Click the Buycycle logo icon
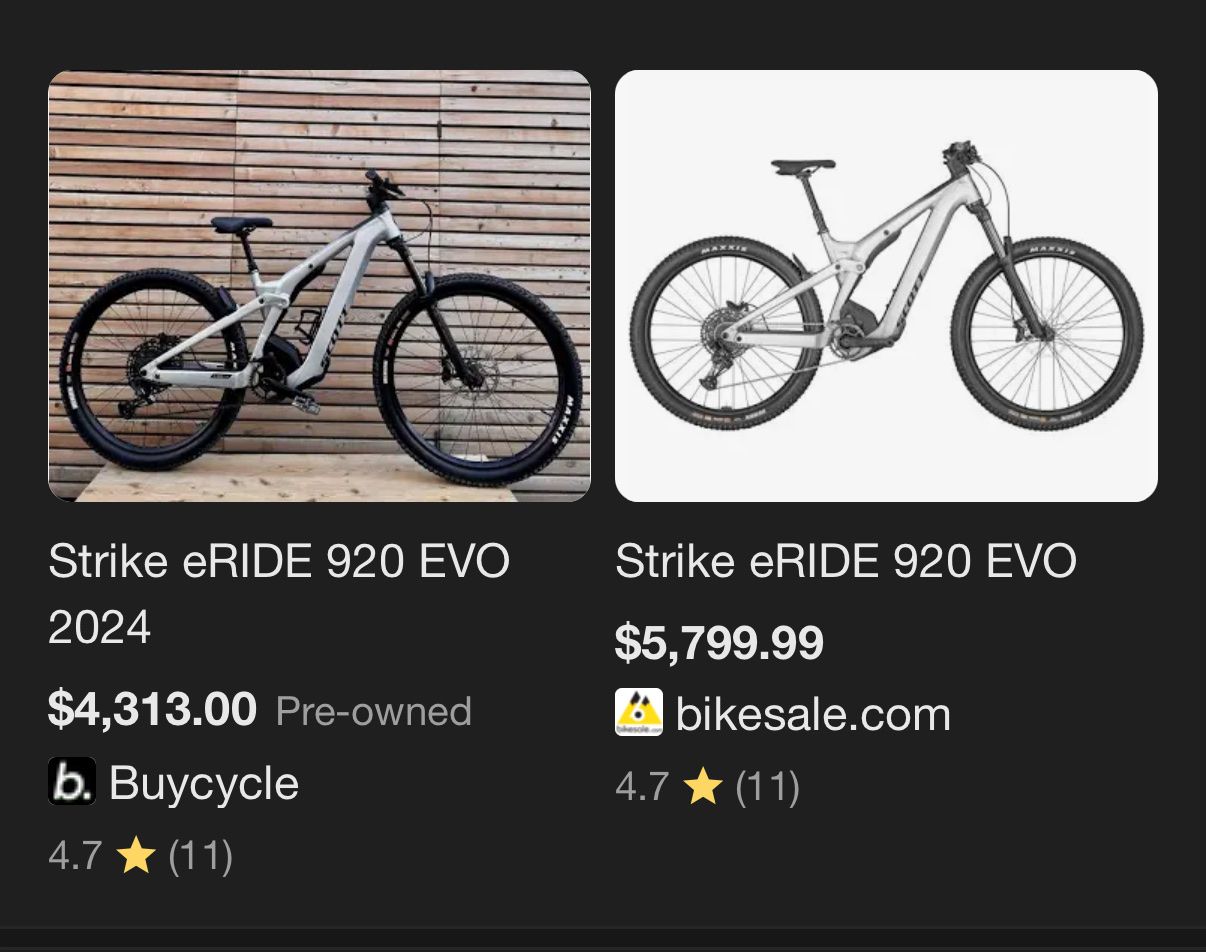This screenshot has height=952, width=1206. (72, 782)
